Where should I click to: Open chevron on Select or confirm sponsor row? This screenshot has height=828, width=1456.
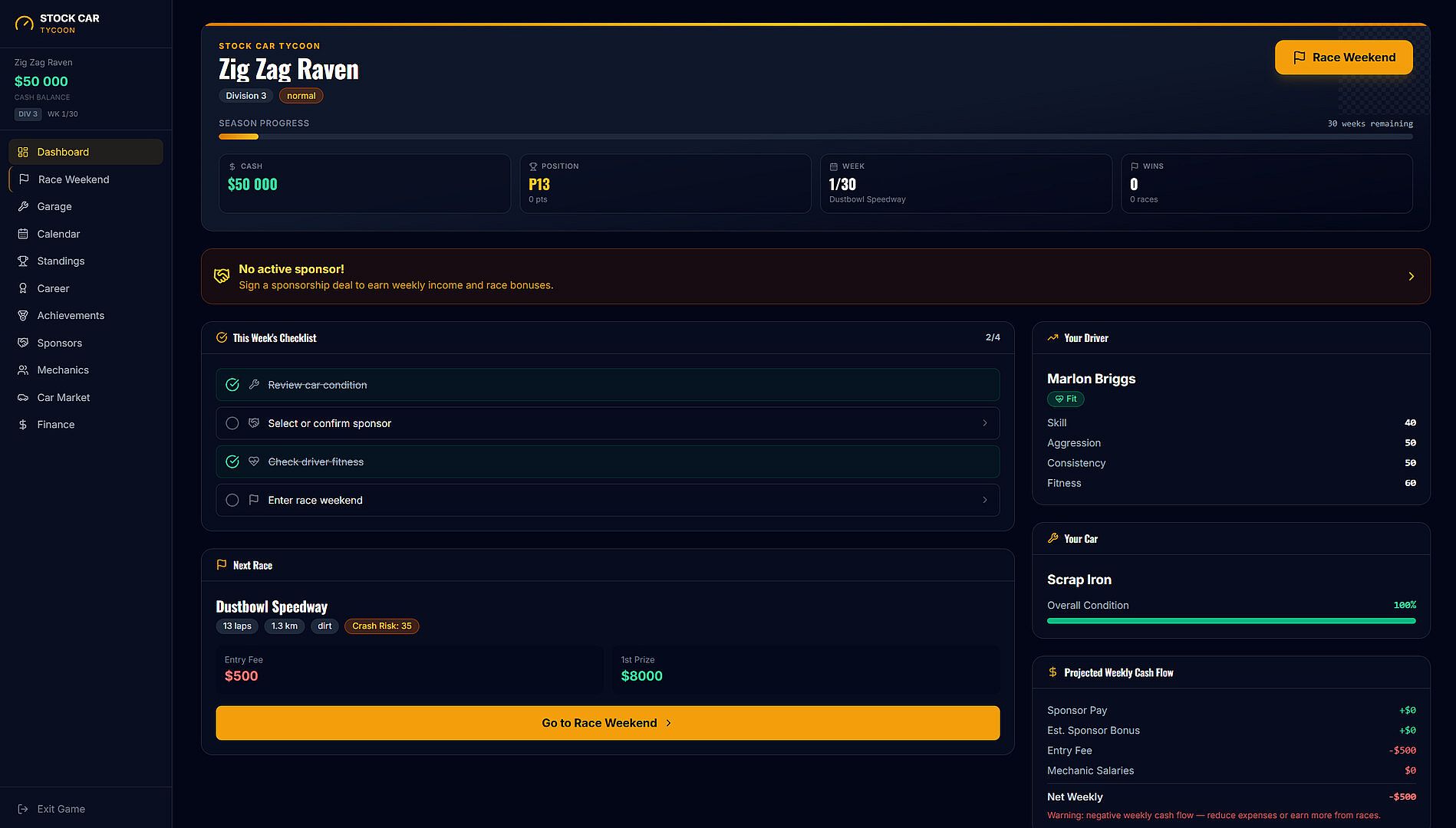tap(985, 423)
